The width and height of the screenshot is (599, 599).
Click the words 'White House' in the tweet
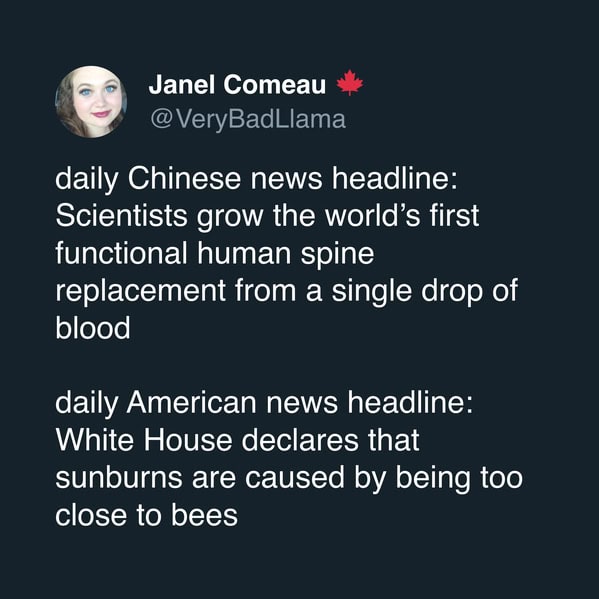144,440
